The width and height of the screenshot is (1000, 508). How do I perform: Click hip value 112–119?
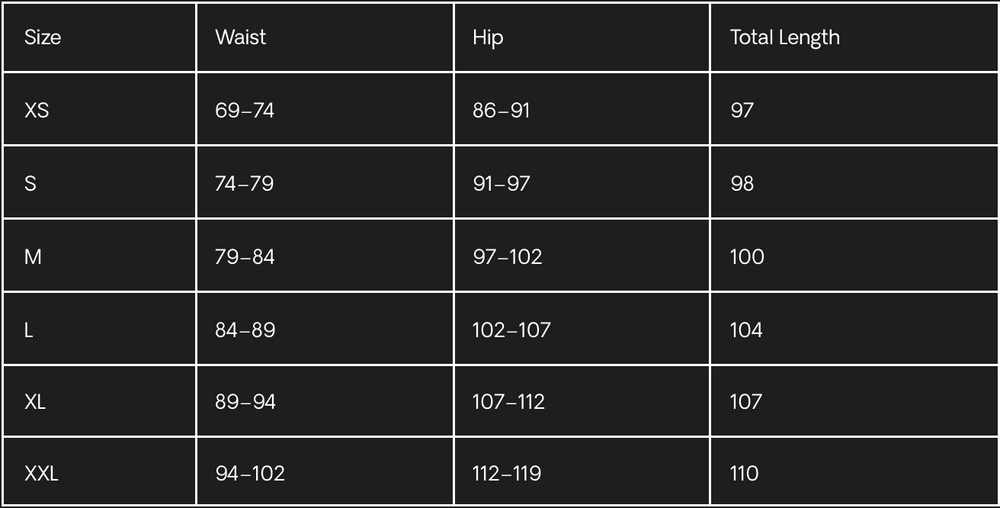click(507, 473)
